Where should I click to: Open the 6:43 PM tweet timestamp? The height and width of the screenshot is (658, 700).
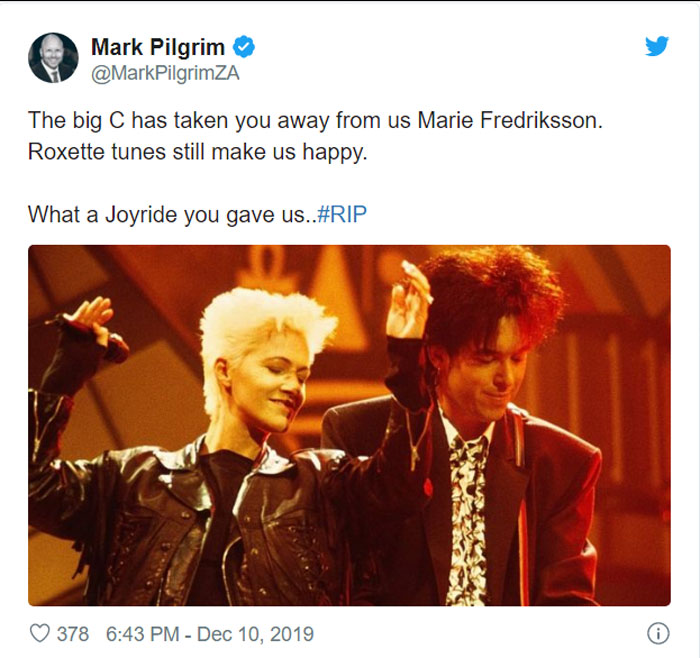(x=142, y=634)
